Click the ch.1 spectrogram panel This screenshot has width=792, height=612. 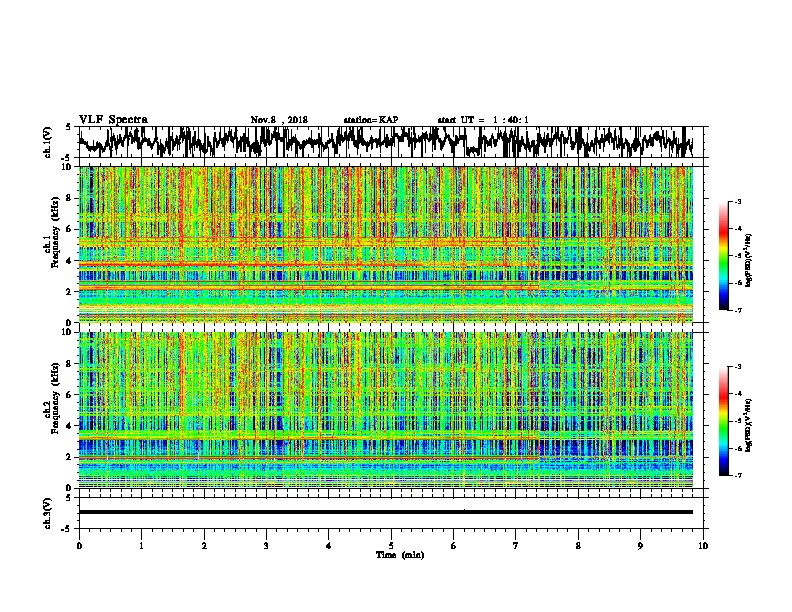385,244
